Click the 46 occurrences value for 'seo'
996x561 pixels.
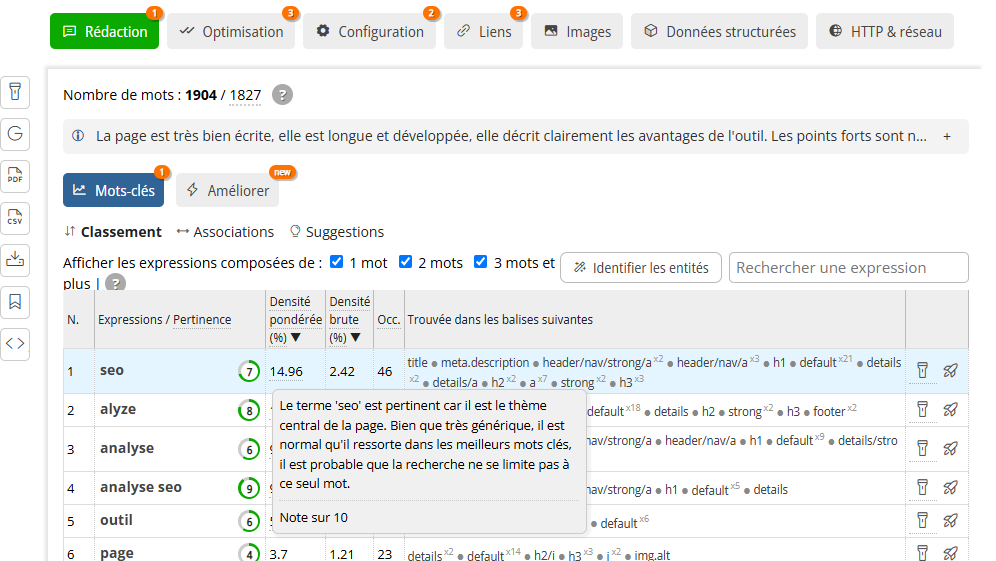385,372
